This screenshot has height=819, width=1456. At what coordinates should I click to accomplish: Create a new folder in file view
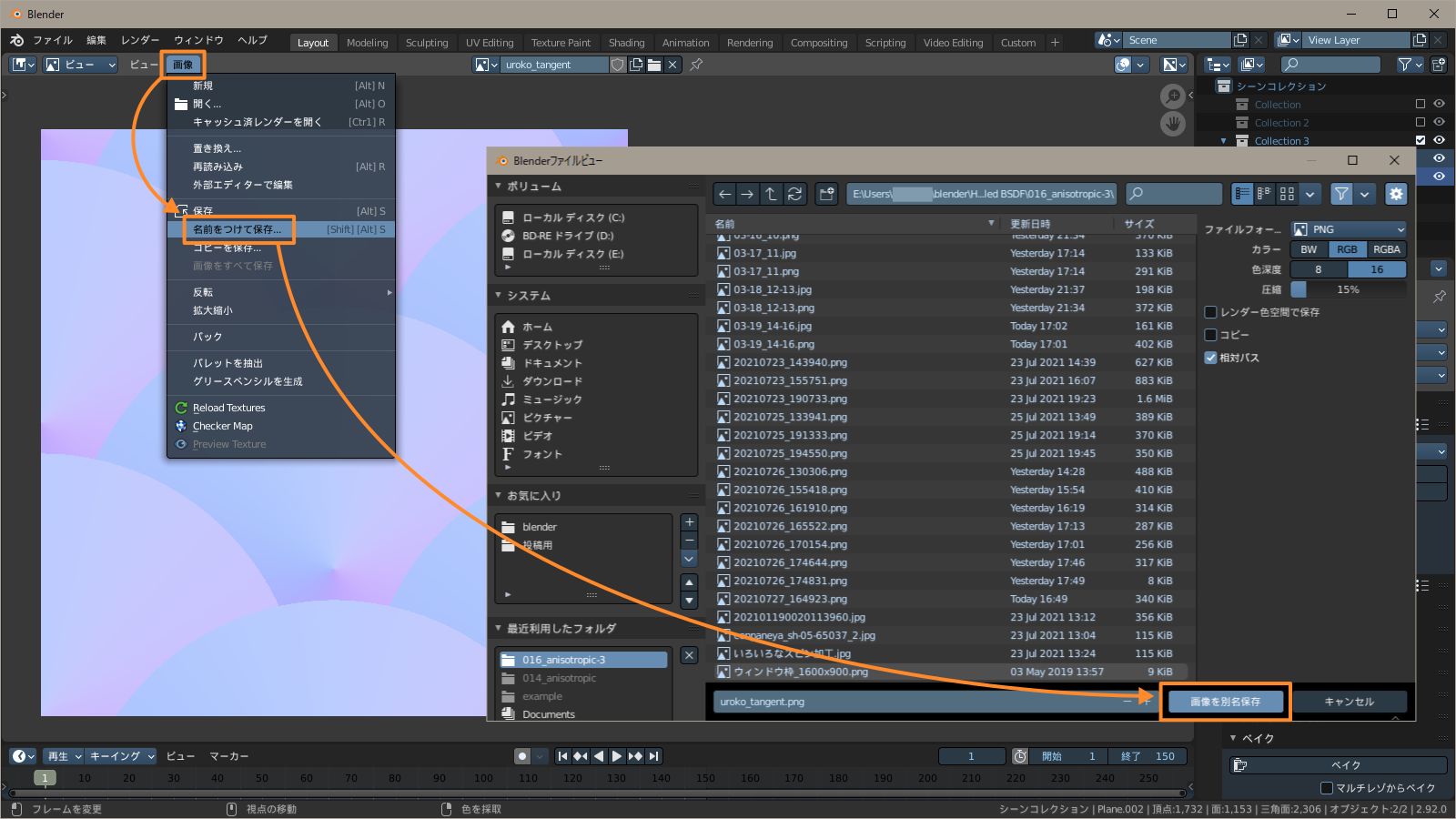[826, 194]
